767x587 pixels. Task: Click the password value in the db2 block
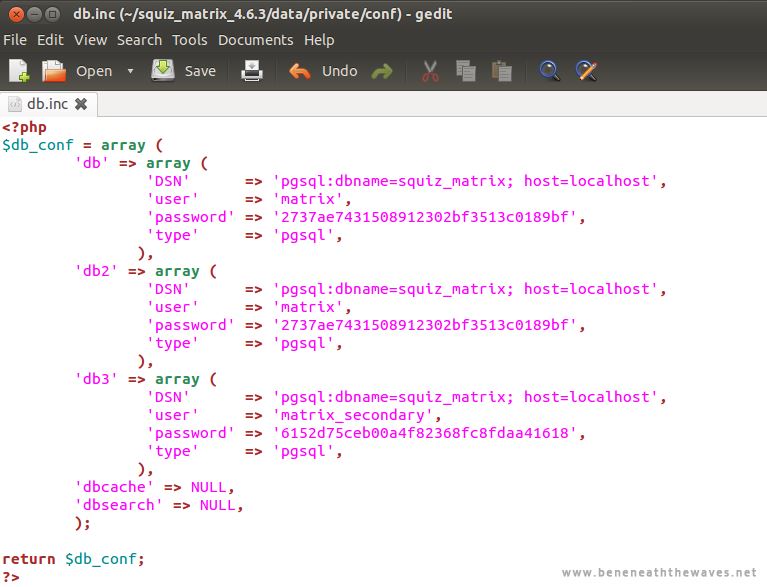pos(425,325)
